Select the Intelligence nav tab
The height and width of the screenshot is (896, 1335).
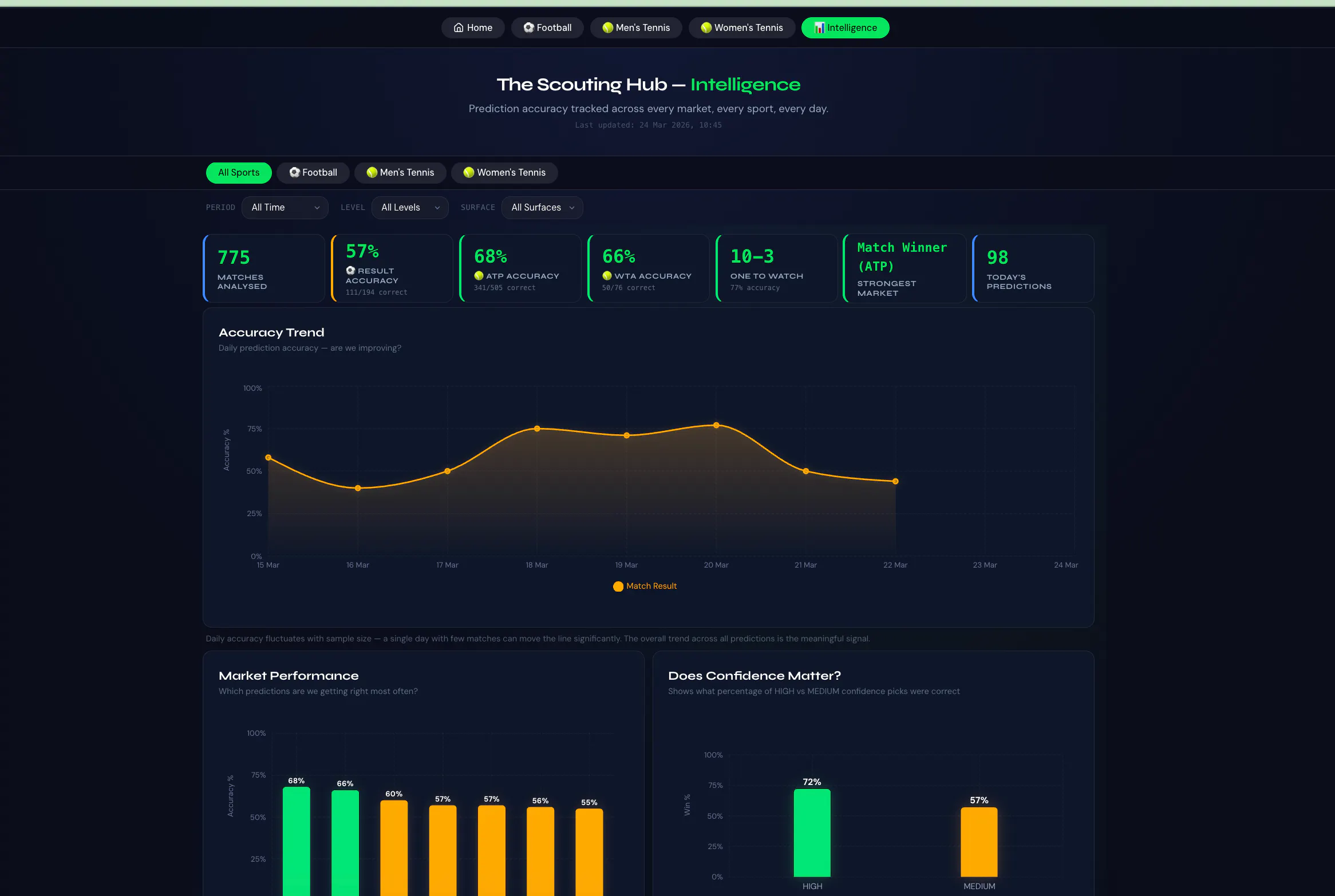846,27
